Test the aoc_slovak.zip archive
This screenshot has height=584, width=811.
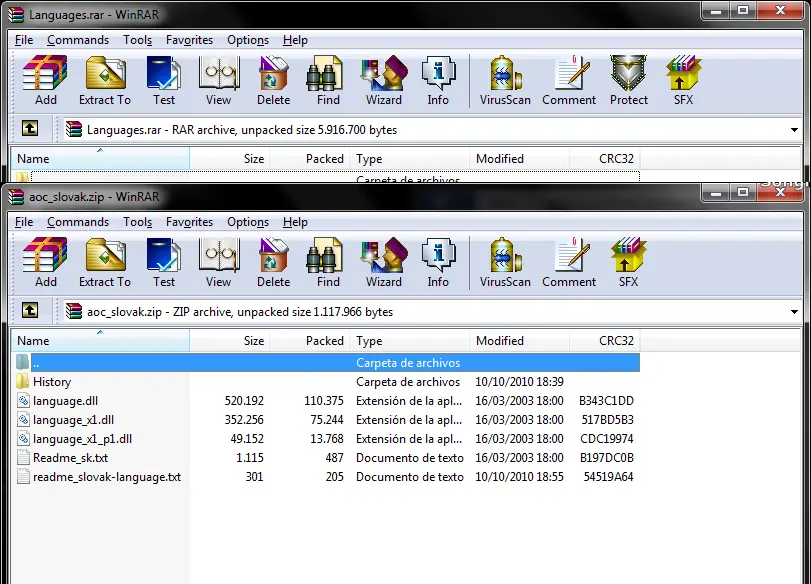point(163,262)
